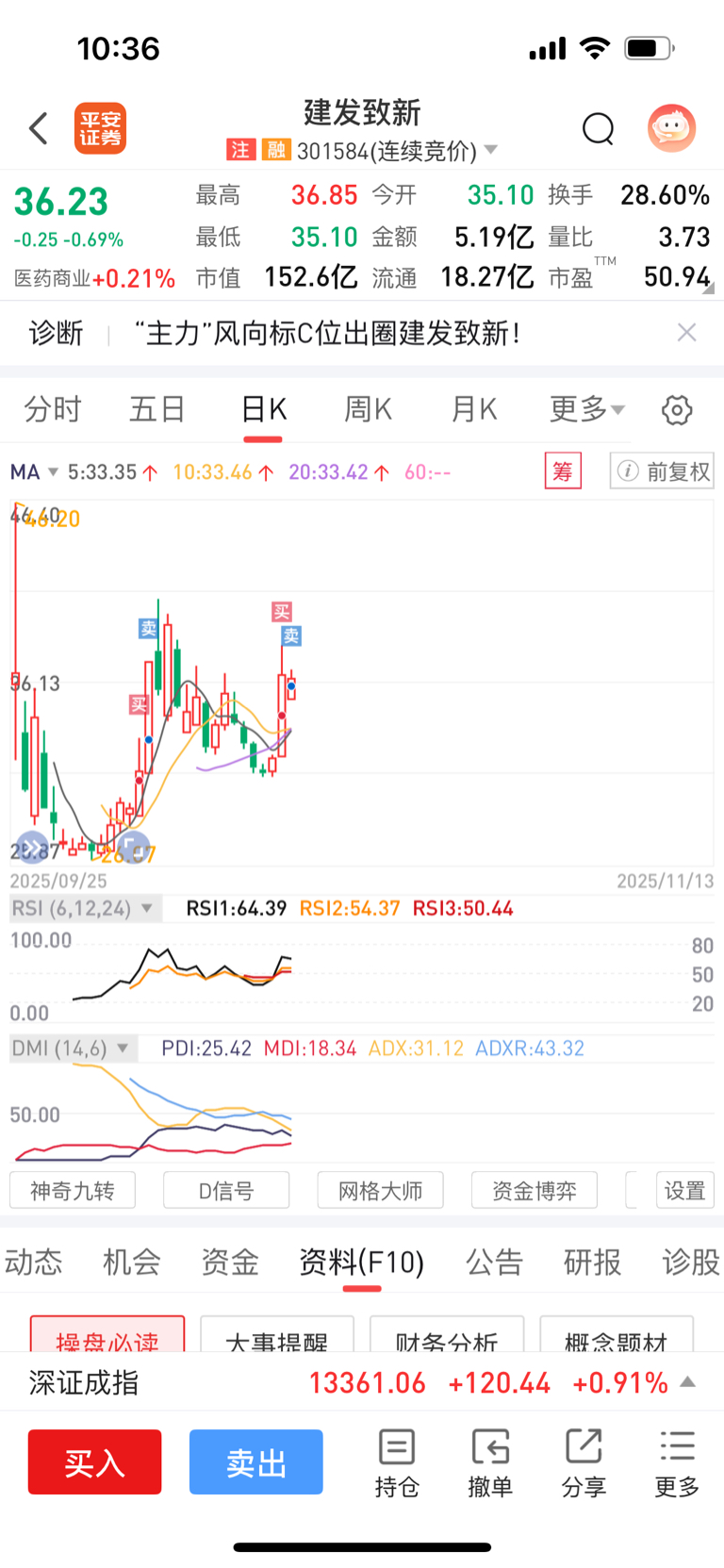
Task: Select the 日K chart tab
Action: (x=263, y=409)
